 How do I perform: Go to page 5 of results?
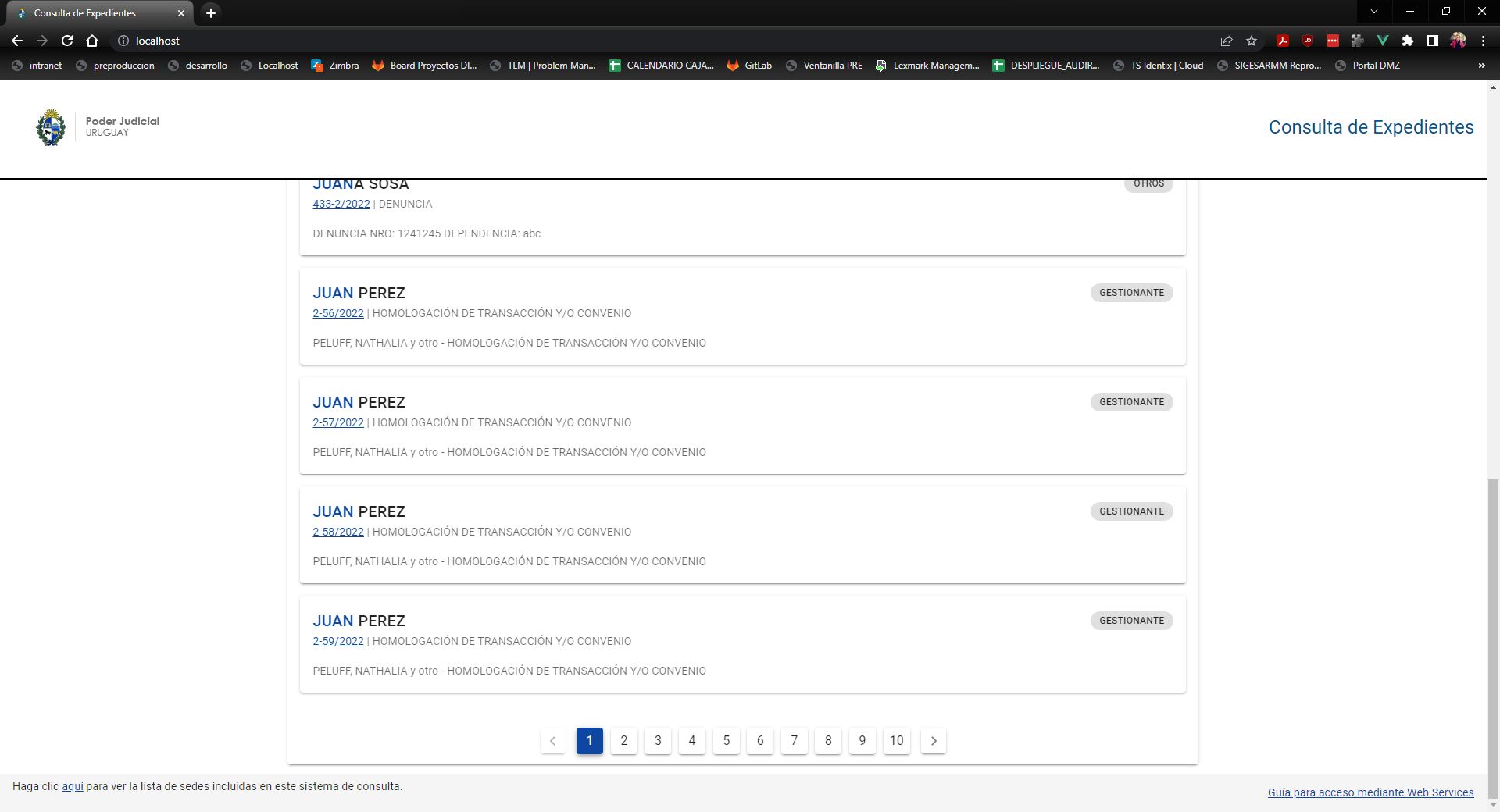[x=726, y=741]
